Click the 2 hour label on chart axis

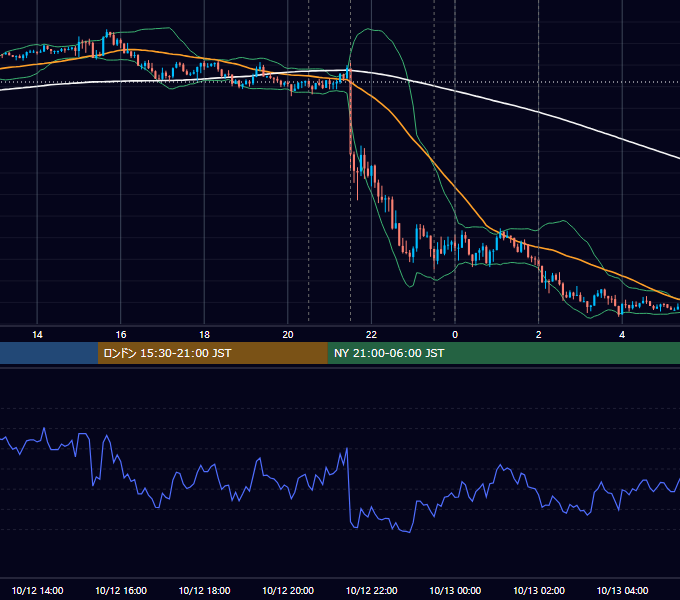point(539,335)
